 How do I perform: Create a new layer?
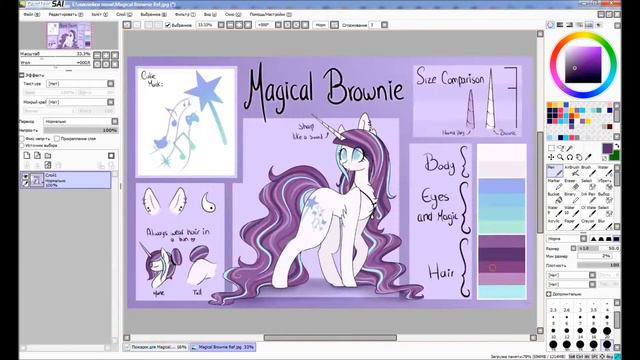point(27,156)
